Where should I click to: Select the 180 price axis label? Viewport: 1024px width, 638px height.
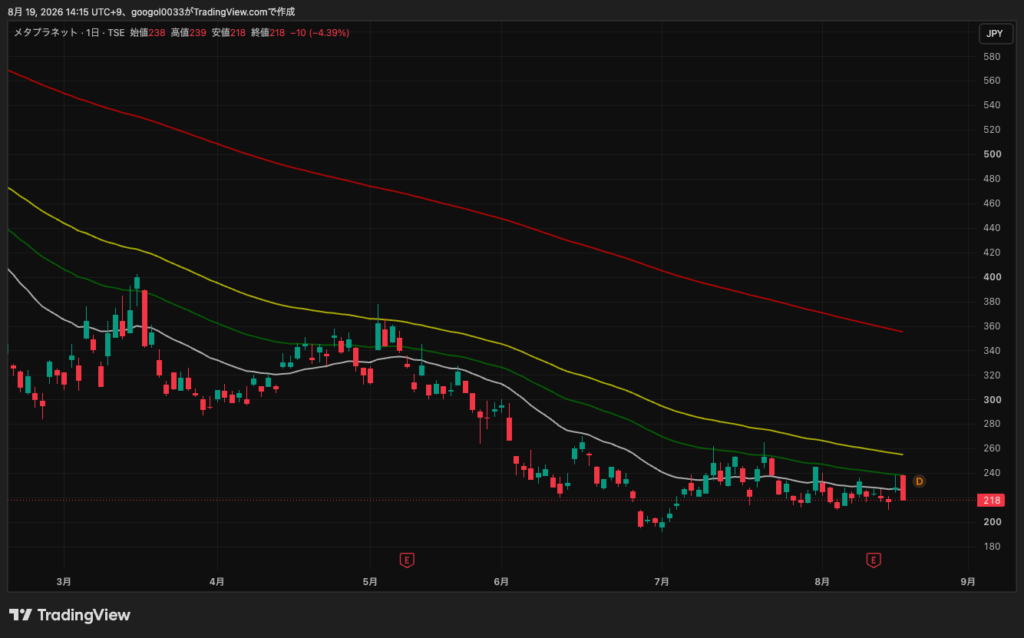[991, 547]
